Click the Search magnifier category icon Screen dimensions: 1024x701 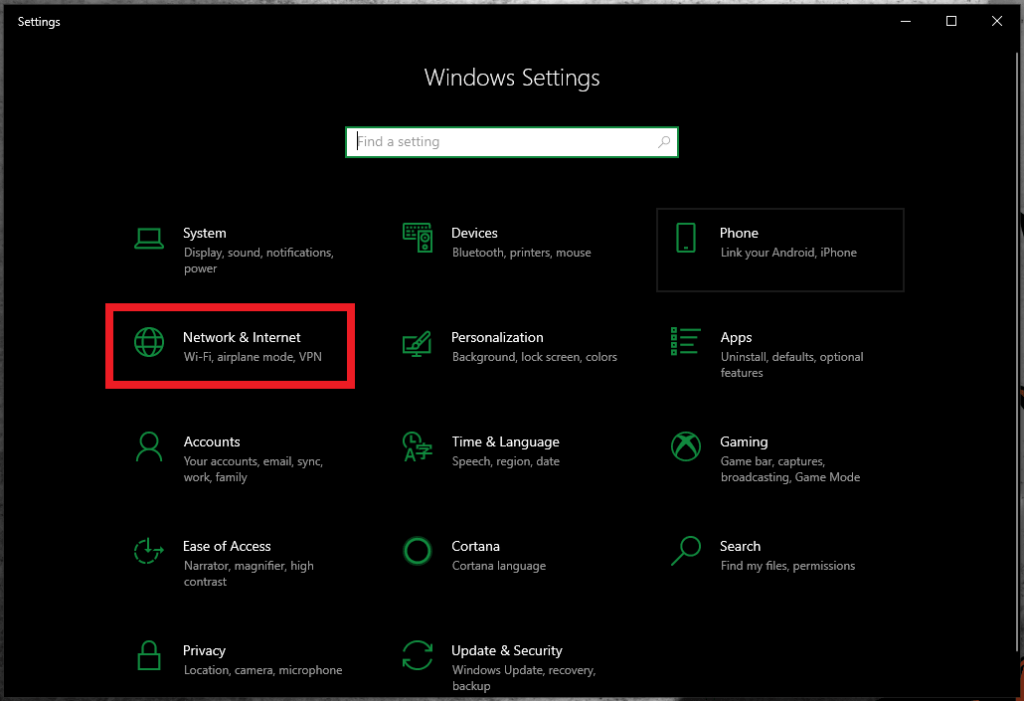[686, 551]
